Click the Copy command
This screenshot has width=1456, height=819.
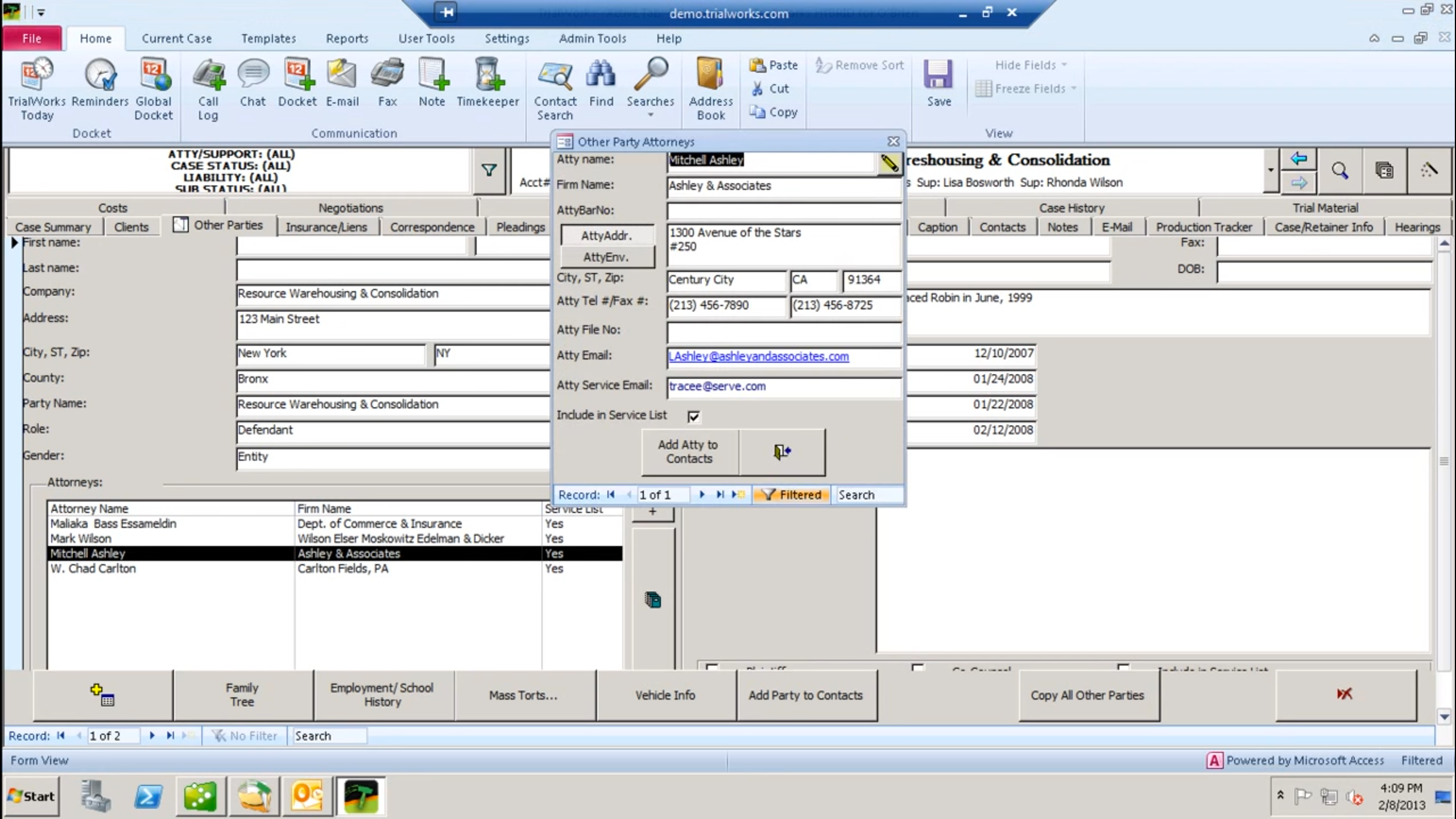[773, 112]
